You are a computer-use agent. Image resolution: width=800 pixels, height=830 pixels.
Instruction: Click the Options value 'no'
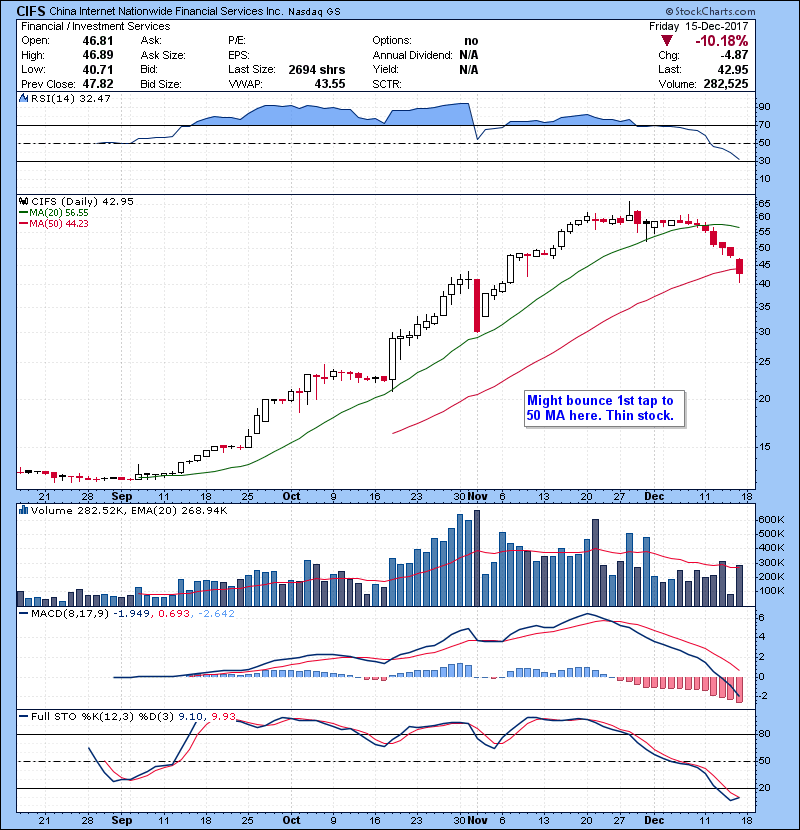[471, 41]
